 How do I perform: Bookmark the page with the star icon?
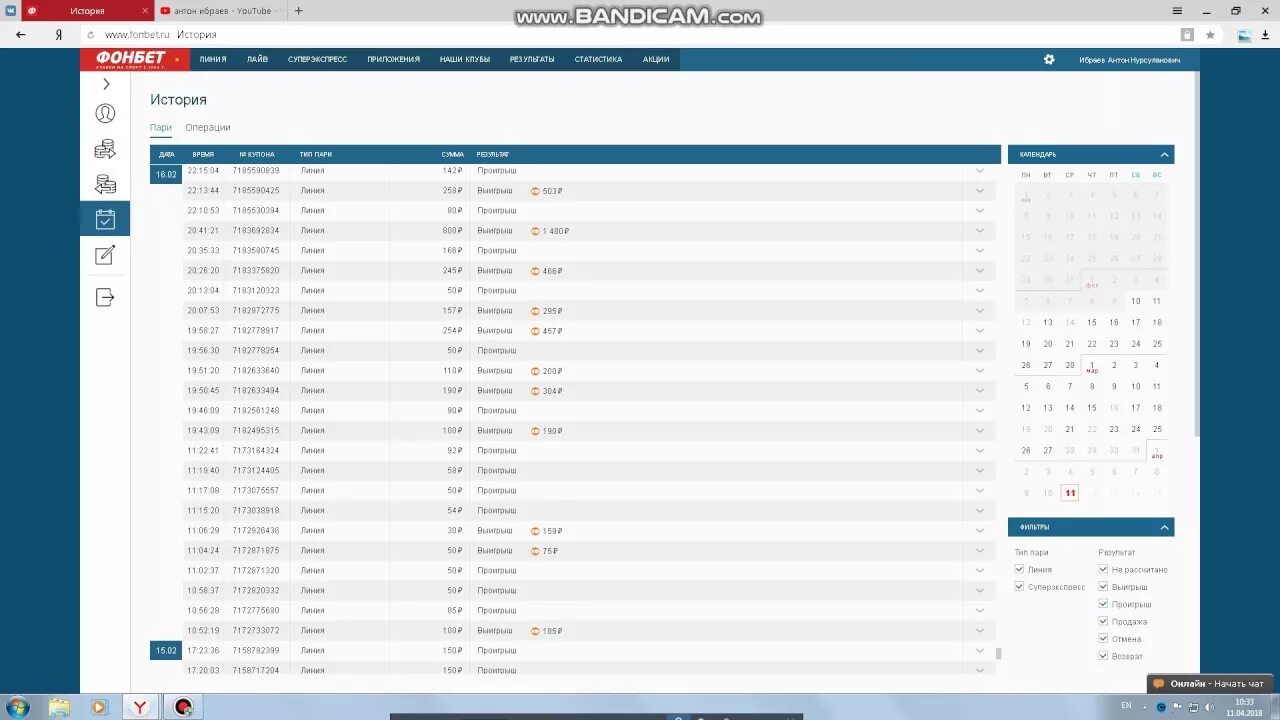1210,34
